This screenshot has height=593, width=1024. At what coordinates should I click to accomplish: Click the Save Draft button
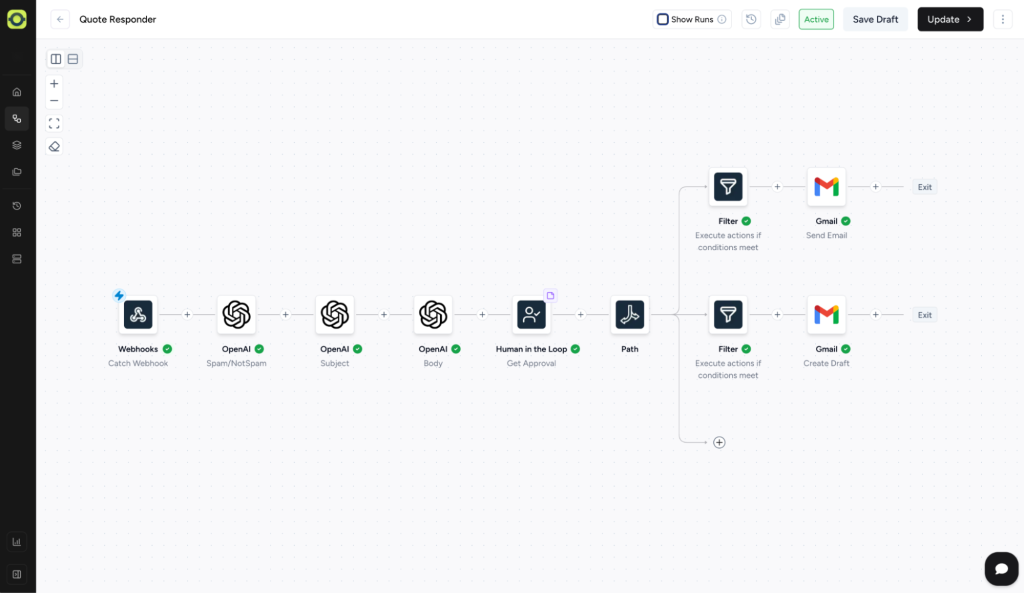(875, 19)
